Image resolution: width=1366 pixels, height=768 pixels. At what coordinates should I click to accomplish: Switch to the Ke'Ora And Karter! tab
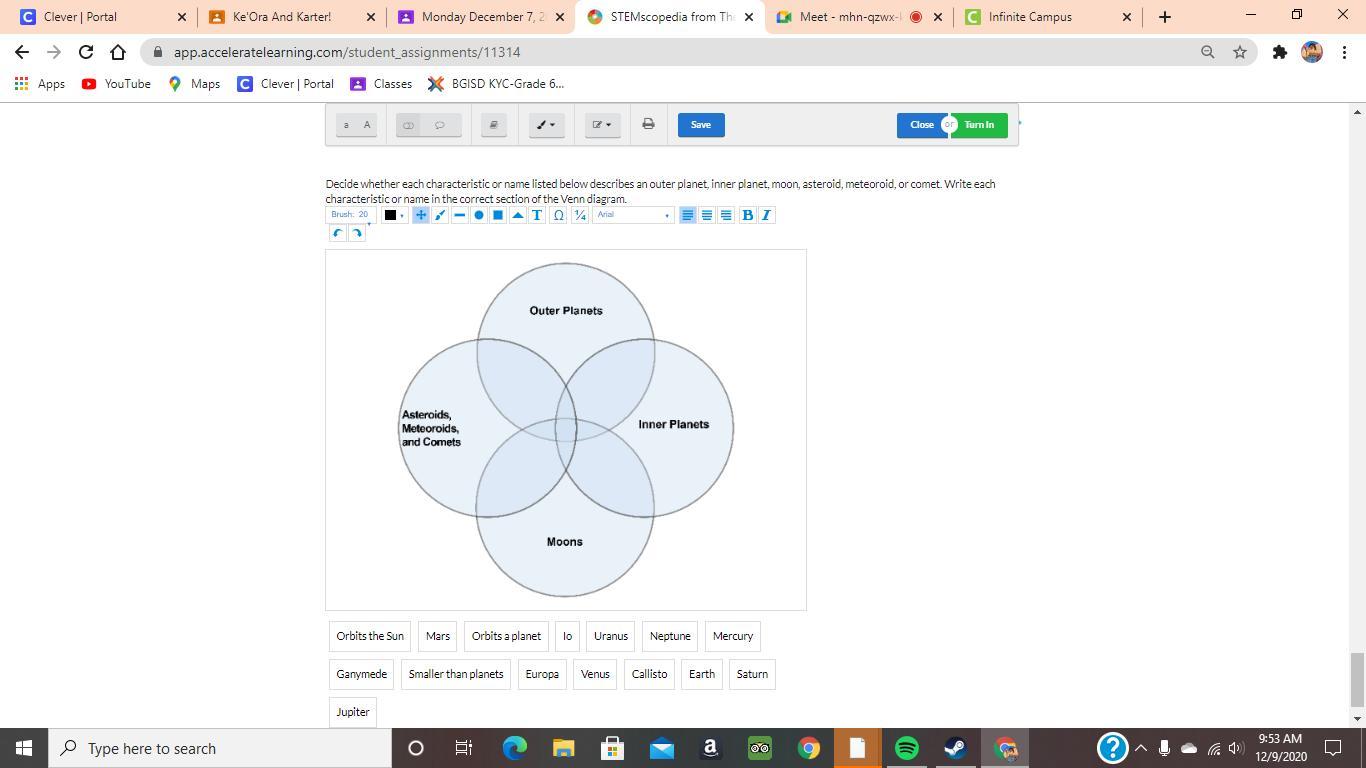pos(290,17)
